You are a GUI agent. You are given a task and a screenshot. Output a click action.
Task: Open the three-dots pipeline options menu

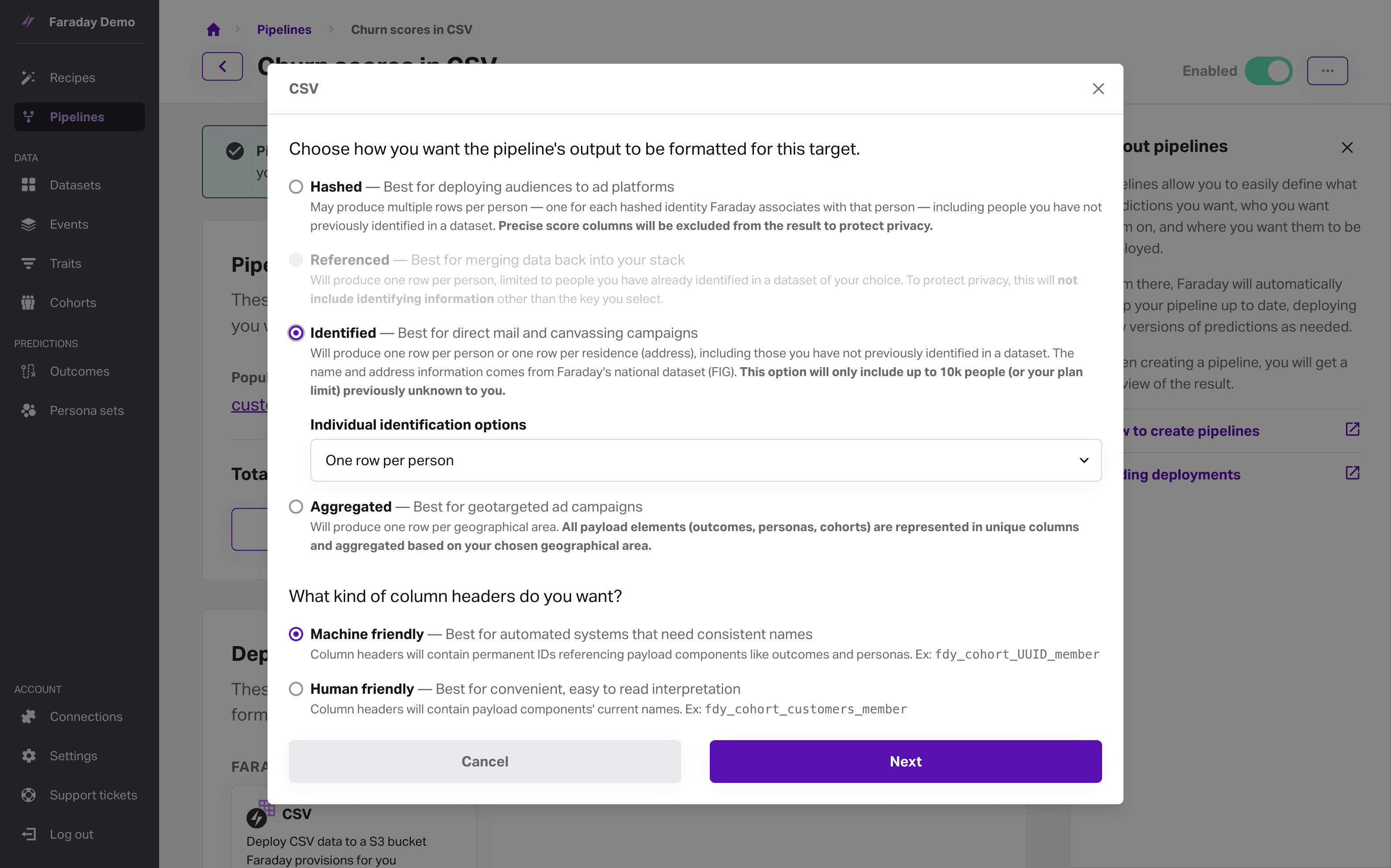pyautogui.click(x=1327, y=70)
